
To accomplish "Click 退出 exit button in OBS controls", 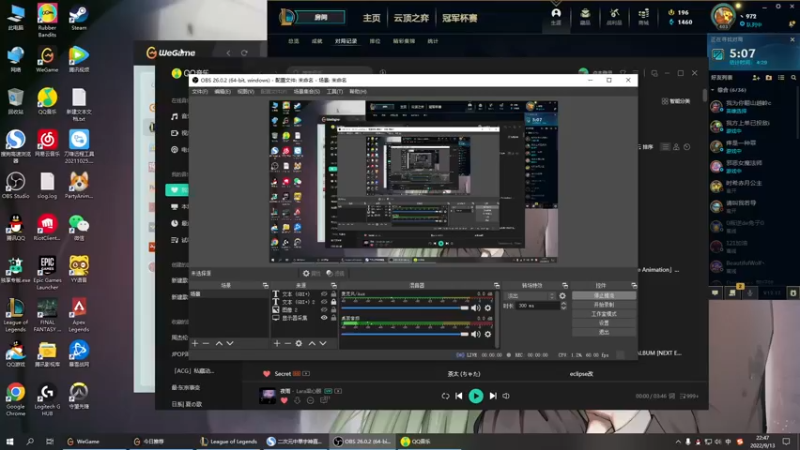I will tap(604, 332).
